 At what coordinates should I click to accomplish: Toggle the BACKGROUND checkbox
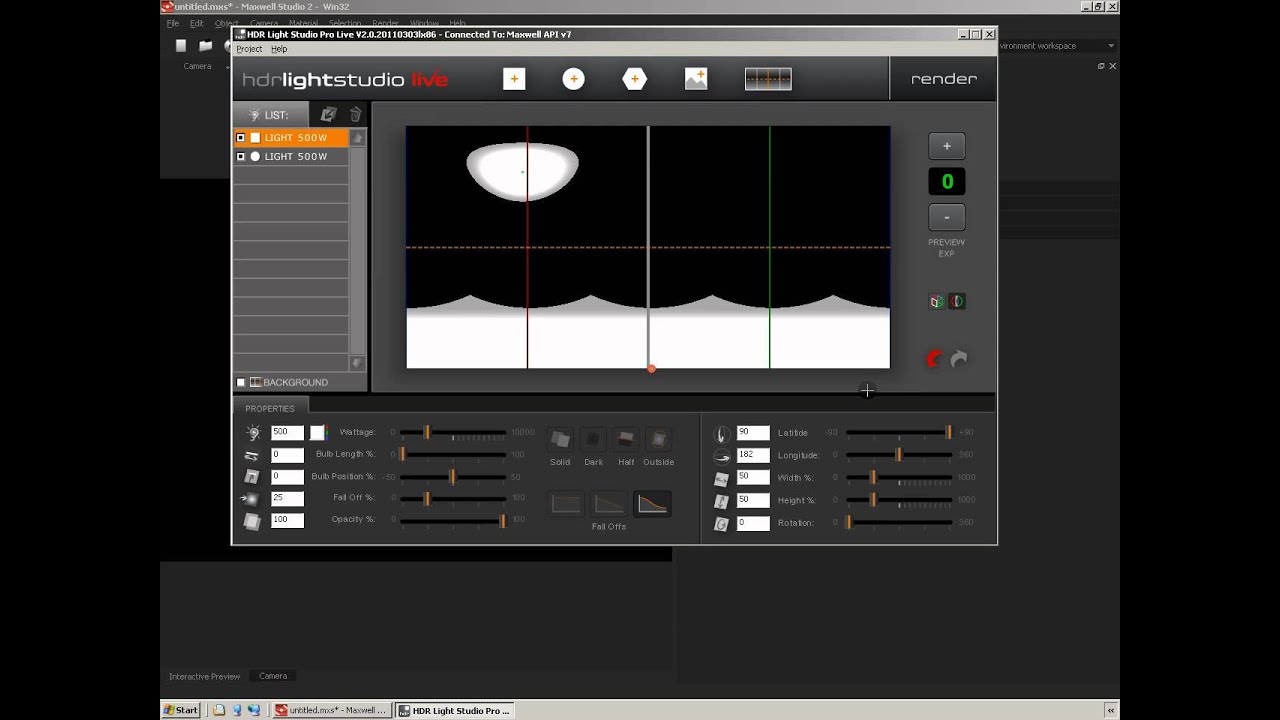point(240,382)
